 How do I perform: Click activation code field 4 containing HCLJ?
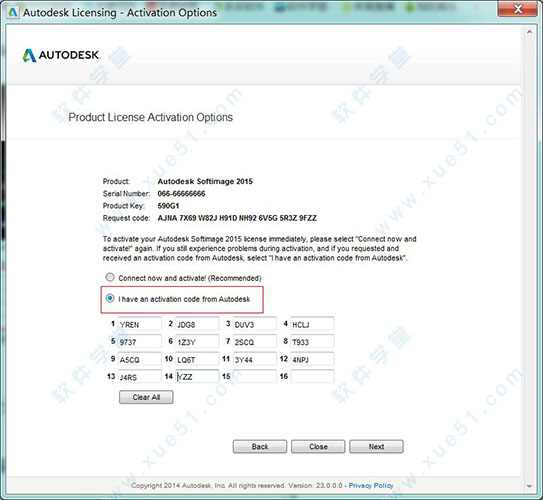pos(312,323)
